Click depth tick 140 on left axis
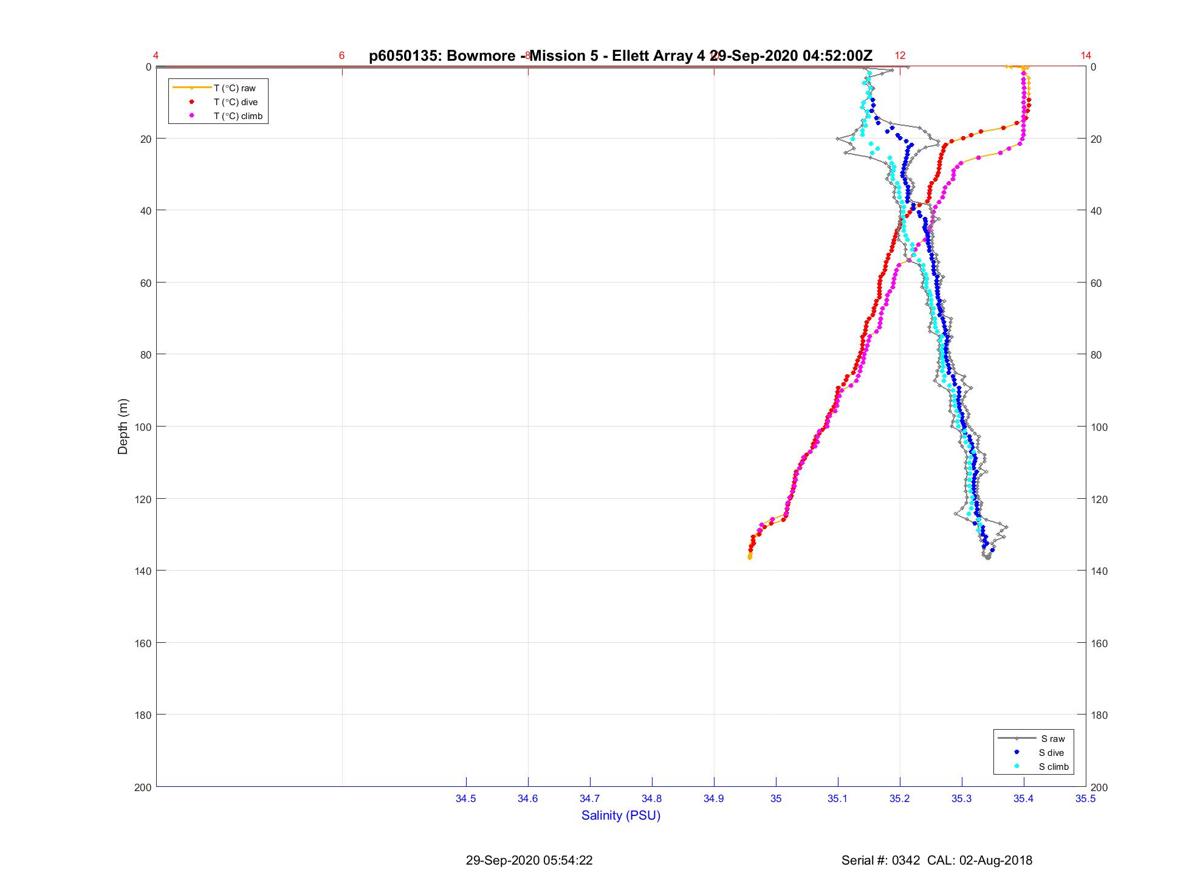 (142, 571)
